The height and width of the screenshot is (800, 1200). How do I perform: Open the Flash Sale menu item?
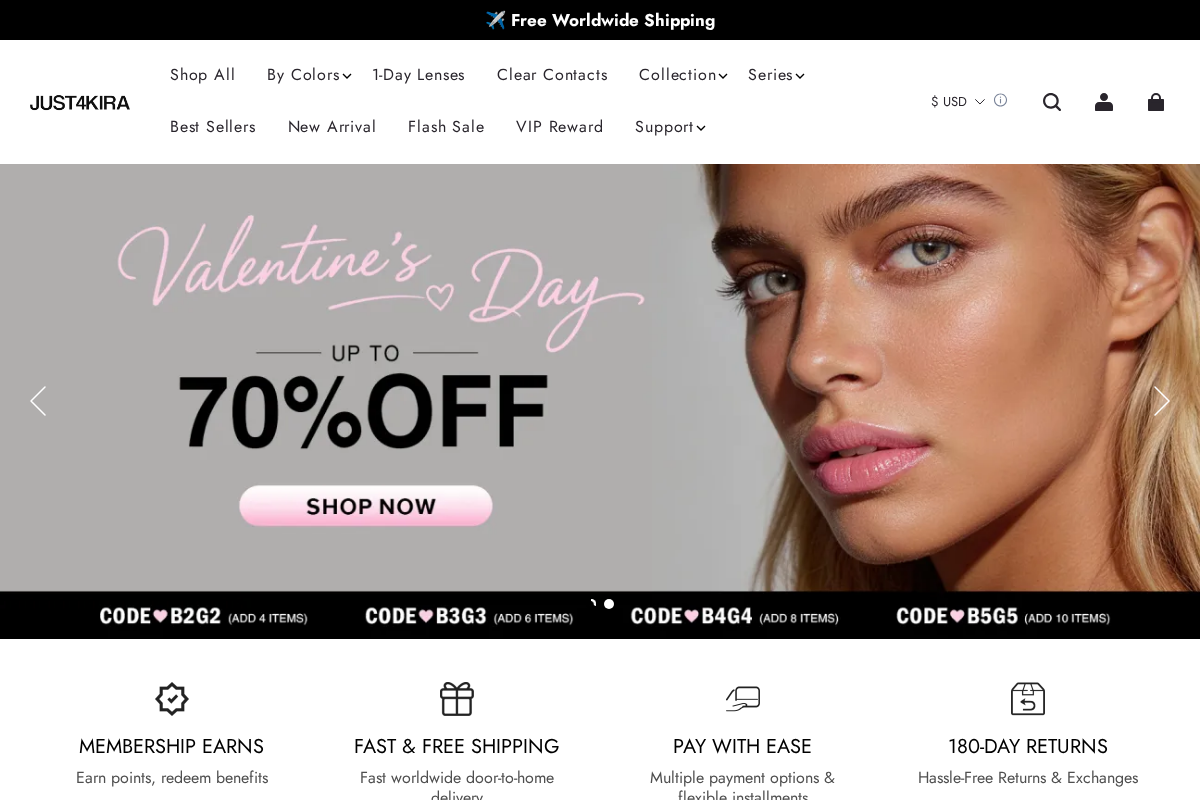tap(446, 127)
